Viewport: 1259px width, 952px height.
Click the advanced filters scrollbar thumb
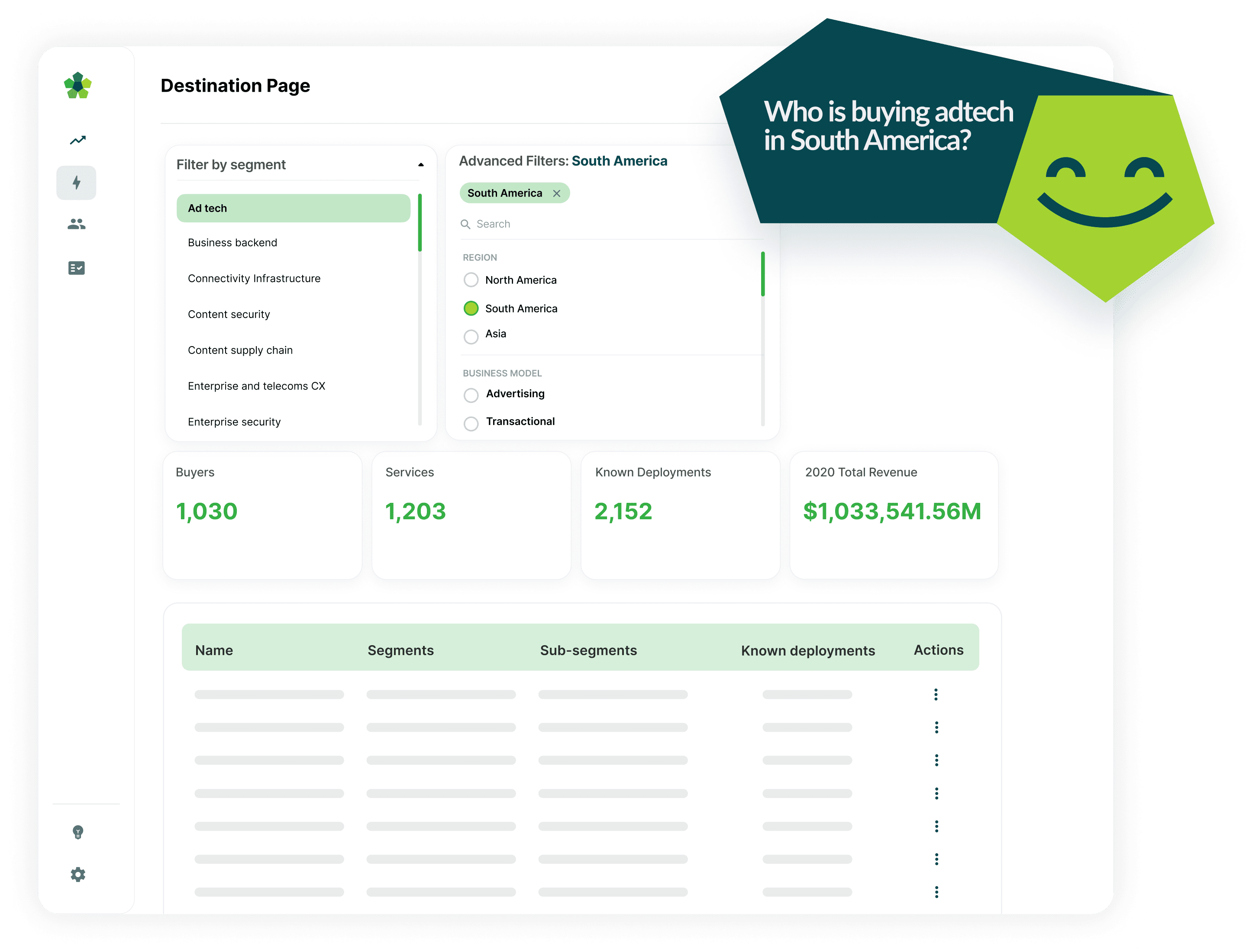point(763,274)
